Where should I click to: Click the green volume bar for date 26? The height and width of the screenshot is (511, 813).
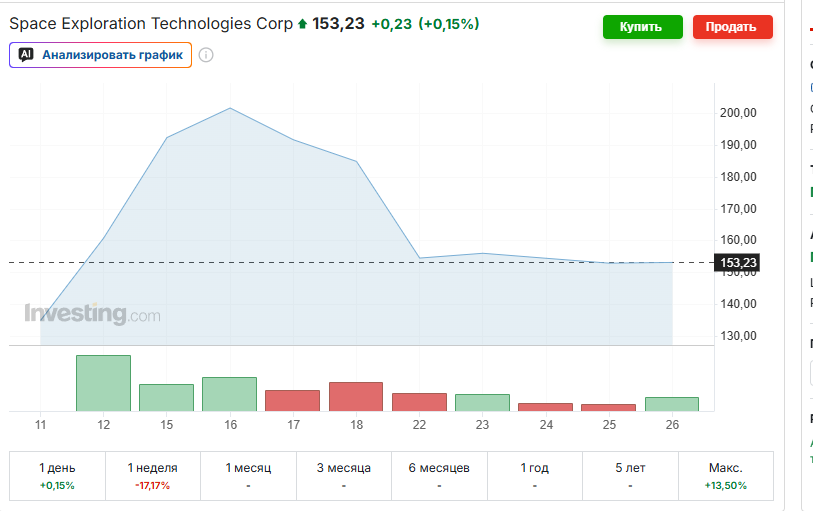pyautogui.click(x=672, y=404)
